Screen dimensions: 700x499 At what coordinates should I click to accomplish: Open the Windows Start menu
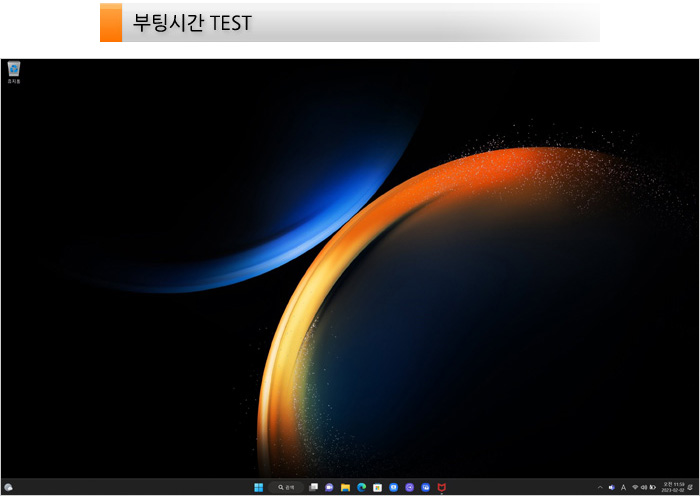[x=259, y=487]
